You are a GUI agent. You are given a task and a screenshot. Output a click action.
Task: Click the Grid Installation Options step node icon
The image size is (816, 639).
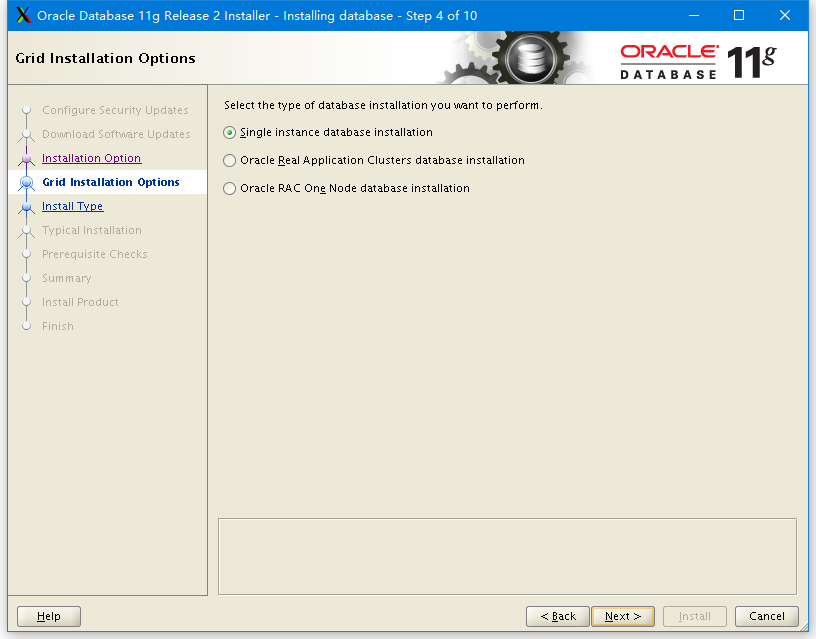click(27, 183)
